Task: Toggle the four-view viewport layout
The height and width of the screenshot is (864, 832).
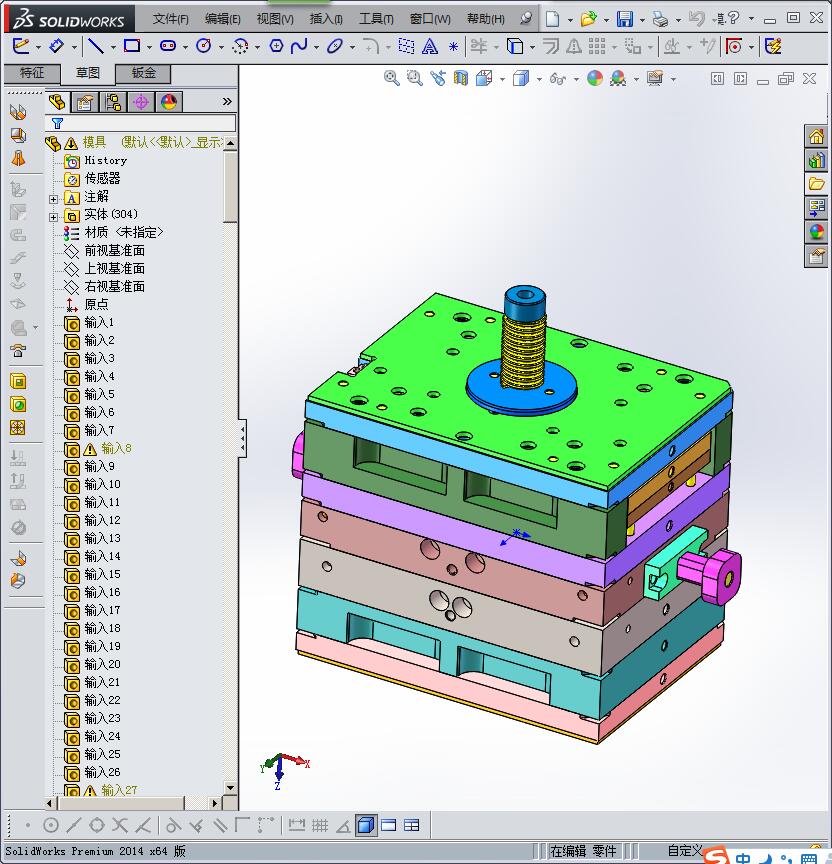Action: [412, 825]
